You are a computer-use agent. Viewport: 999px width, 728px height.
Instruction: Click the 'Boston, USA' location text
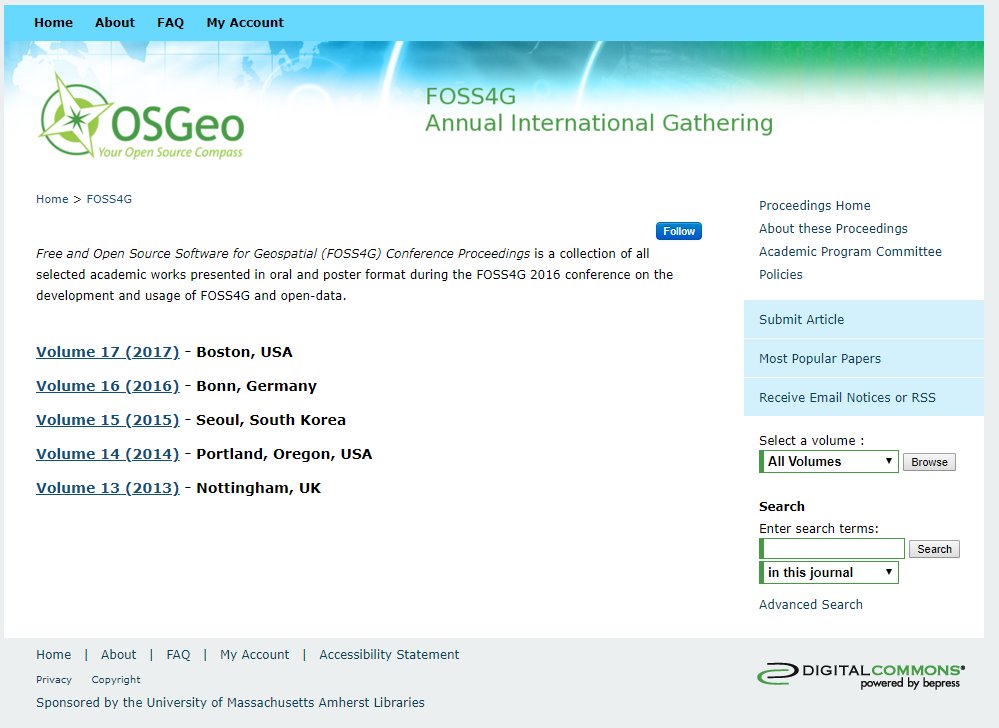[244, 352]
